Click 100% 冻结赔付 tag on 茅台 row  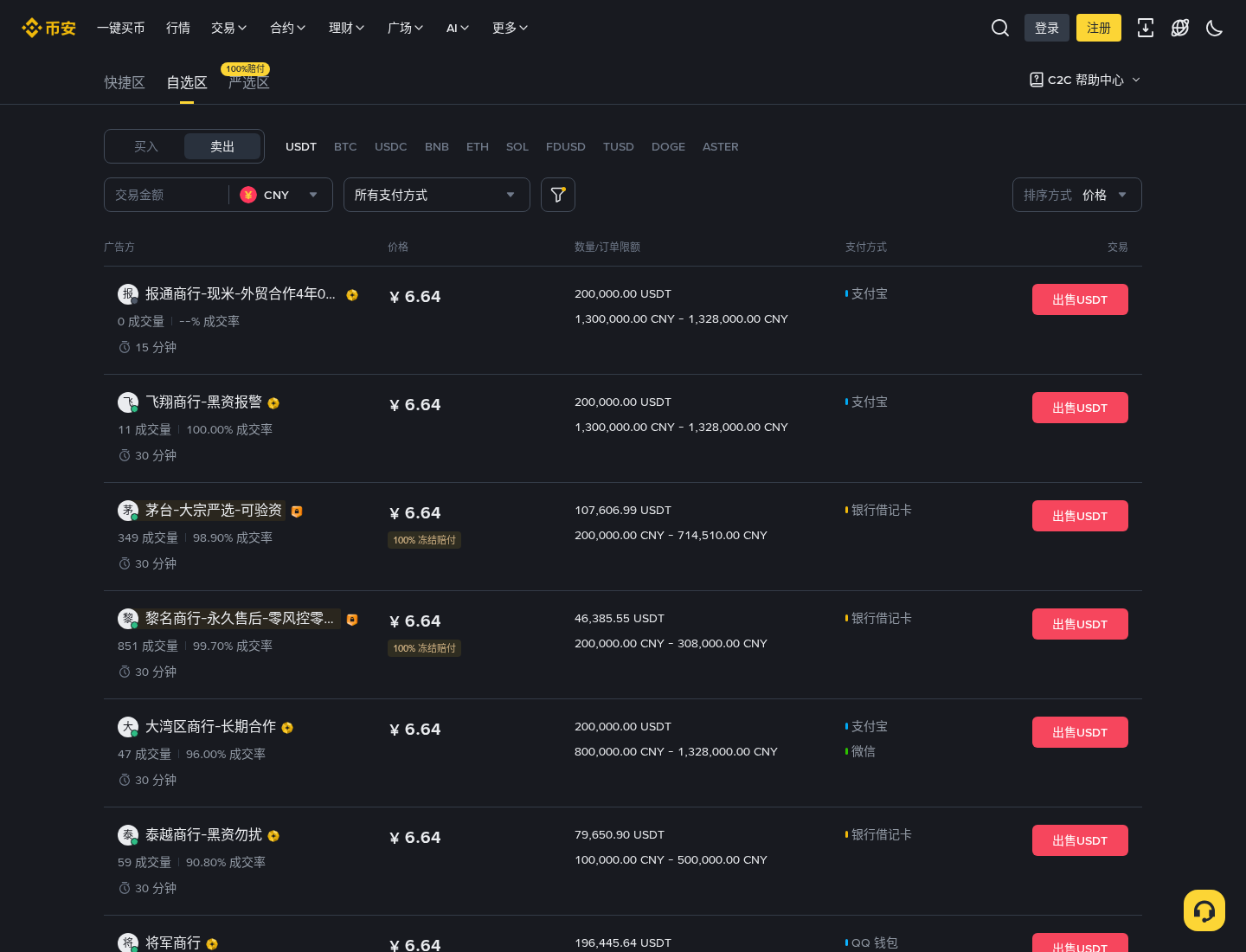[424, 540]
